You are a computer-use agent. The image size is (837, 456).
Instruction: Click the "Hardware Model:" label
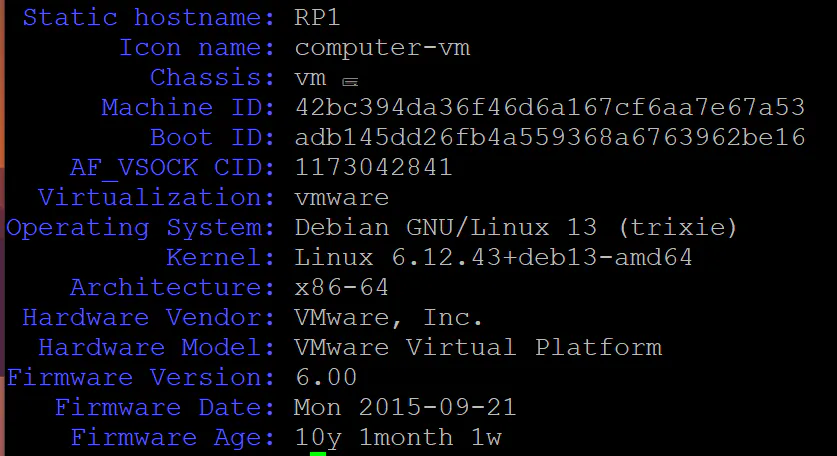coord(157,347)
